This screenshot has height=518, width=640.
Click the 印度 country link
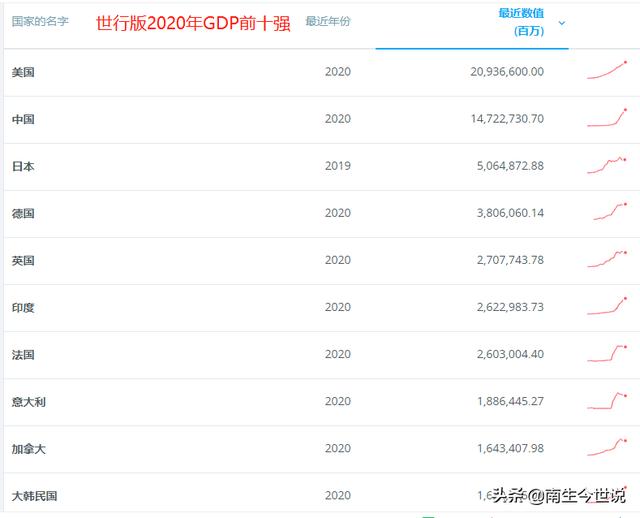point(23,307)
